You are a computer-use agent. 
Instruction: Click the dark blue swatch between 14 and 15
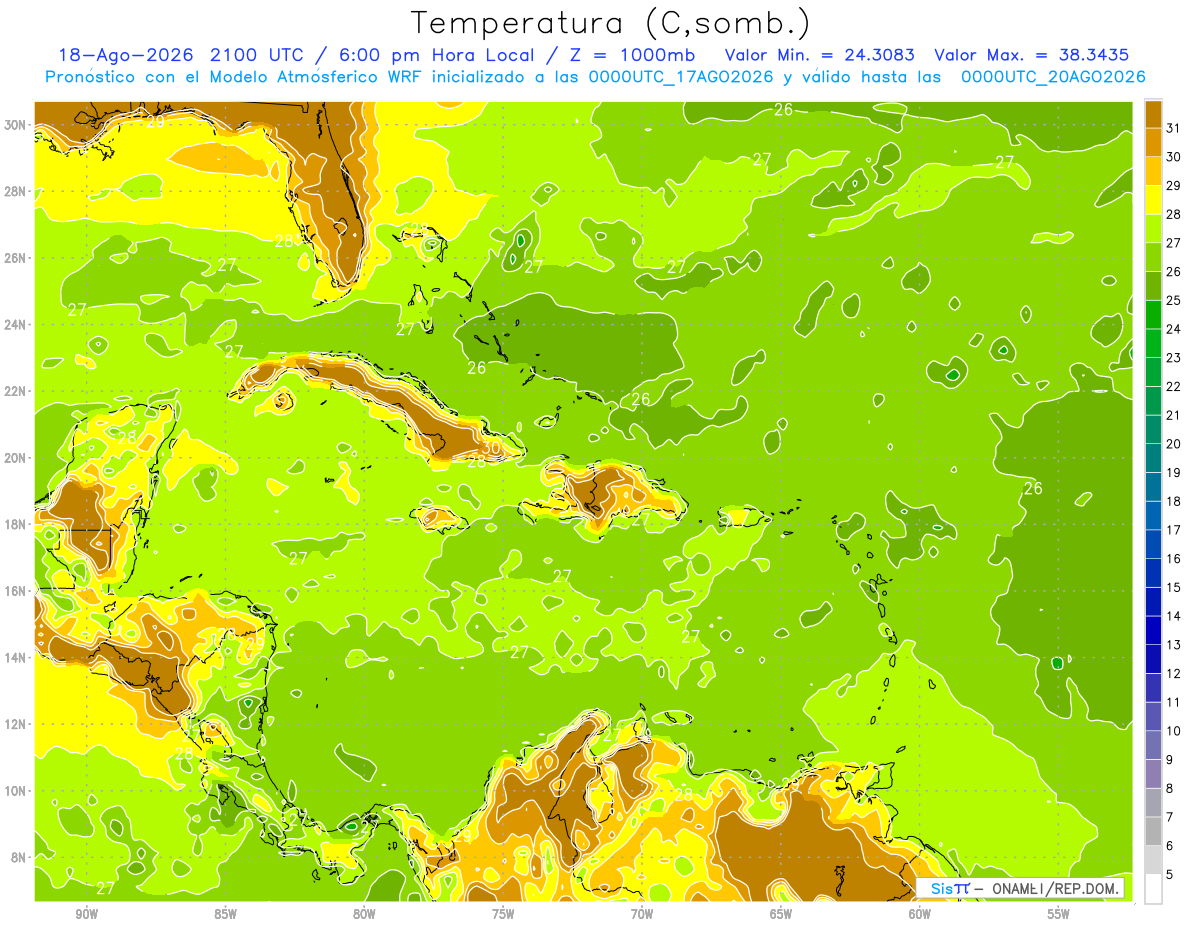[x=1153, y=602]
